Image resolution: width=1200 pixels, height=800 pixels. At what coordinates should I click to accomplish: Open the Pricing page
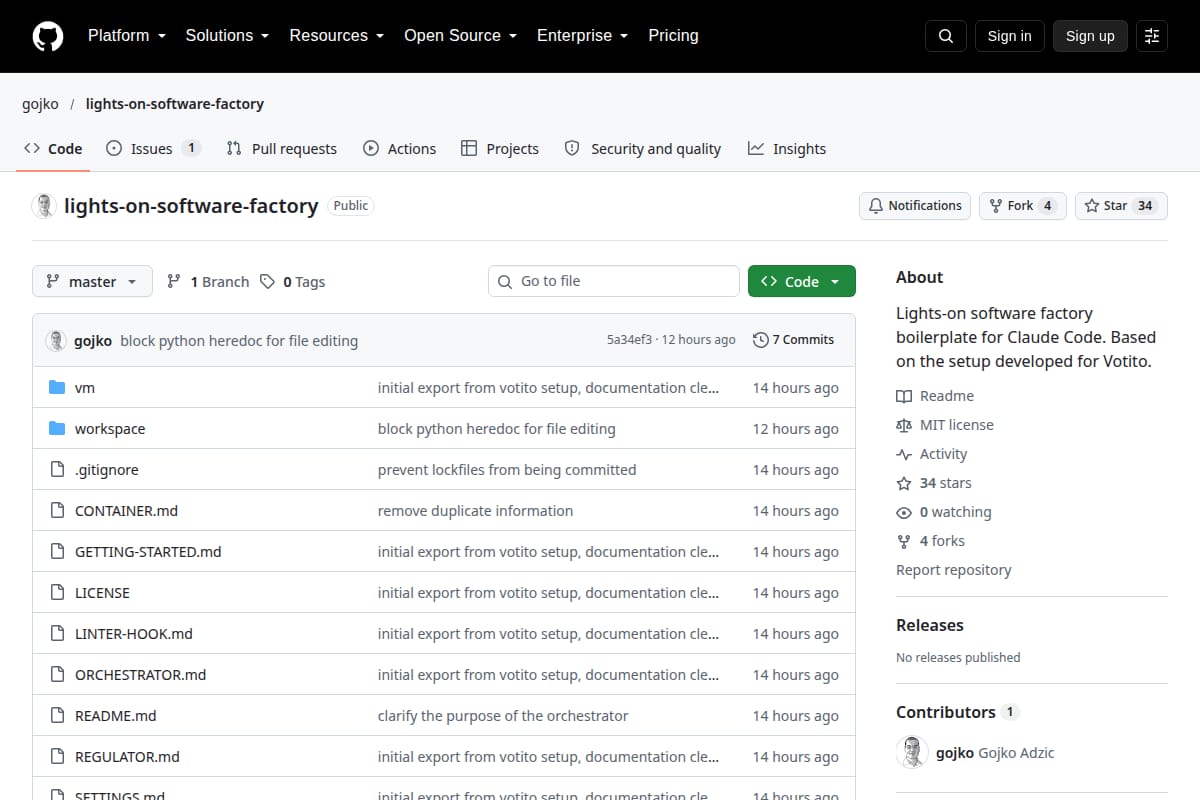tap(673, 36)
